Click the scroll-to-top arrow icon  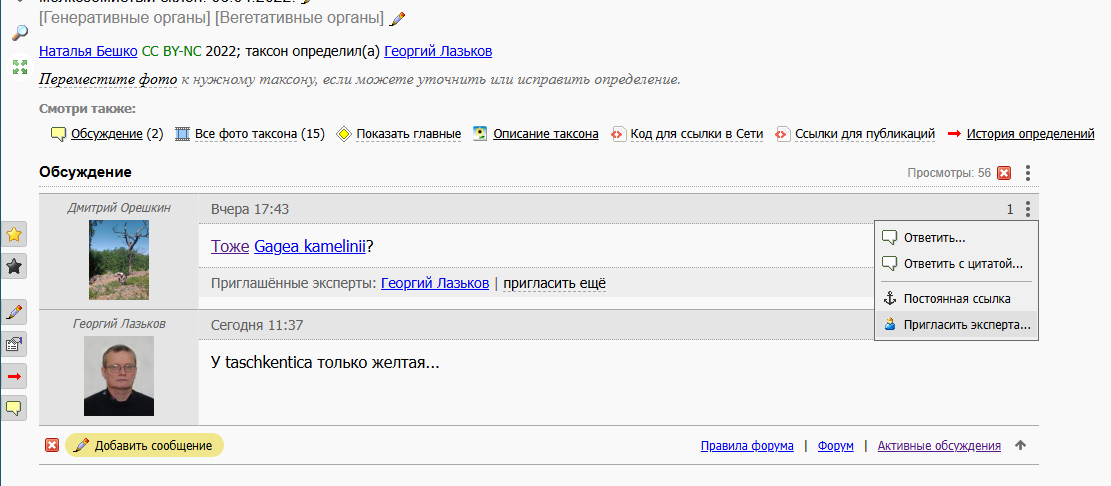tap(1020, 445)
